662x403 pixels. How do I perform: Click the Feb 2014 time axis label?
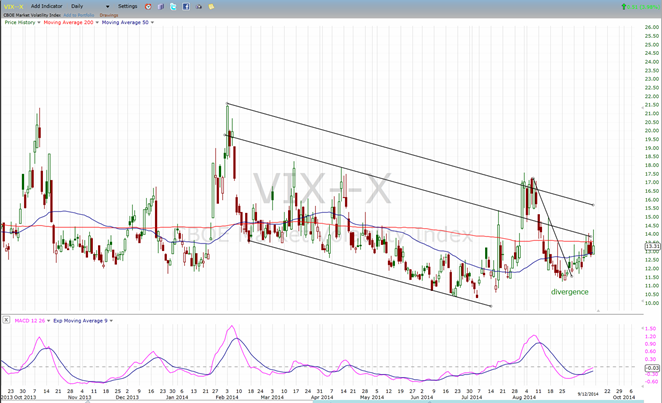[x=227, y=397]
